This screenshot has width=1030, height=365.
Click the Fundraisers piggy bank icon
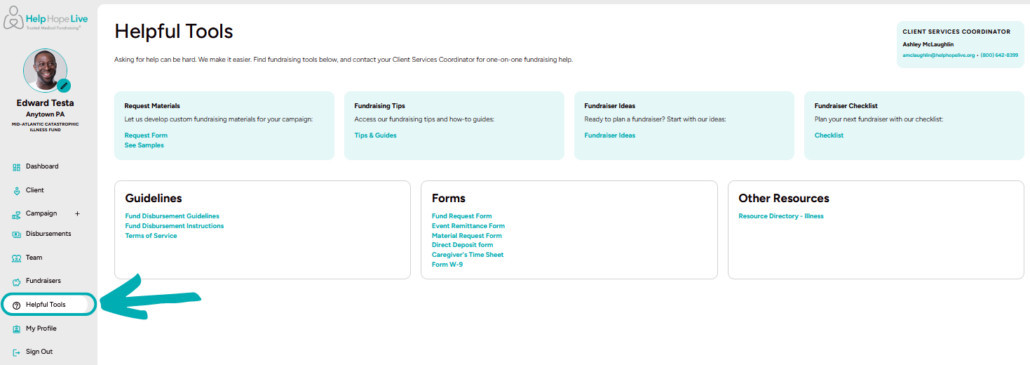(16, 282)
